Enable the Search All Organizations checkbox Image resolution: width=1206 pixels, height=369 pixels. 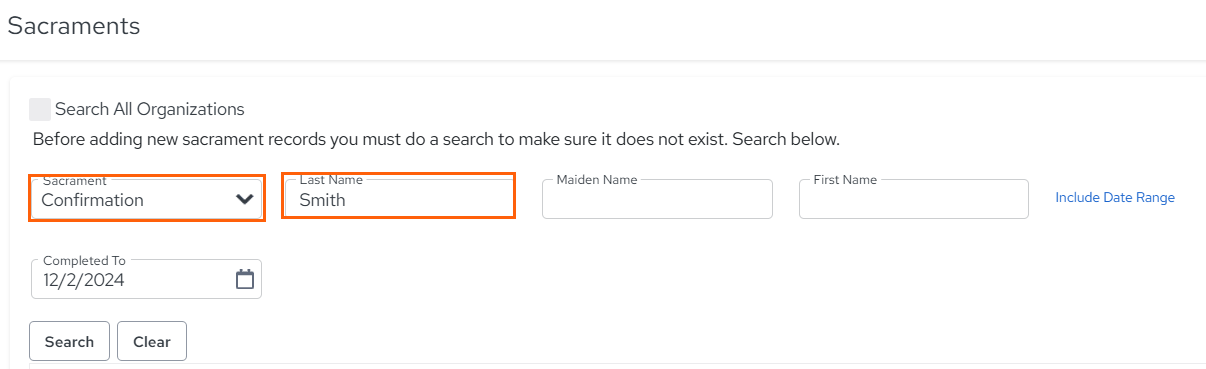coord(40,109)
